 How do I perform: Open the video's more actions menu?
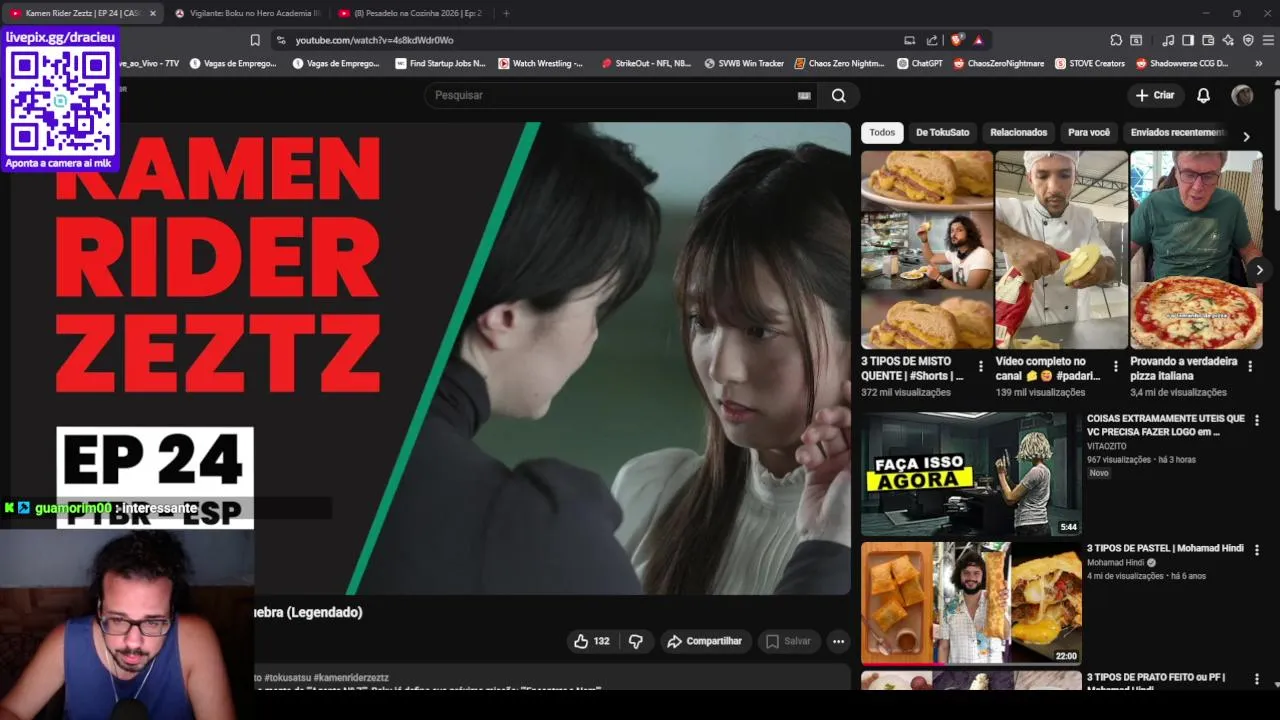(x=838, y=641)
